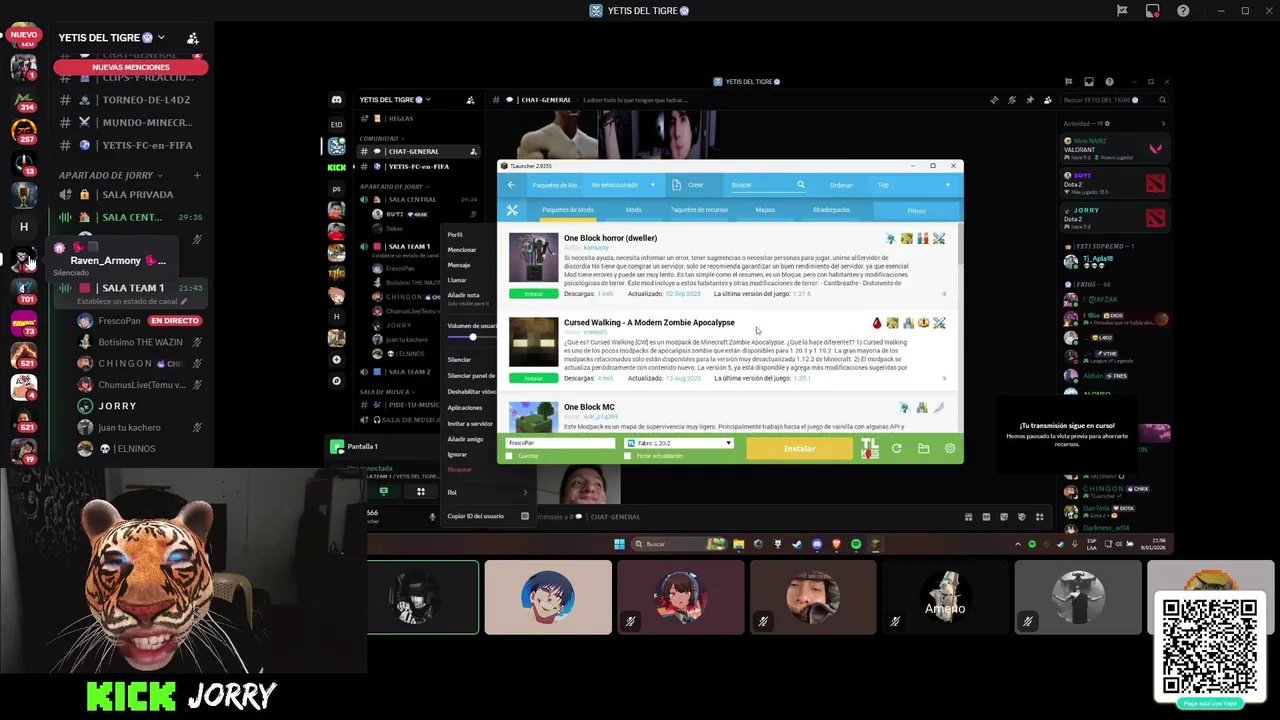
Task: Click Windows Start button in shared screen
Action: tap(619, 544)
